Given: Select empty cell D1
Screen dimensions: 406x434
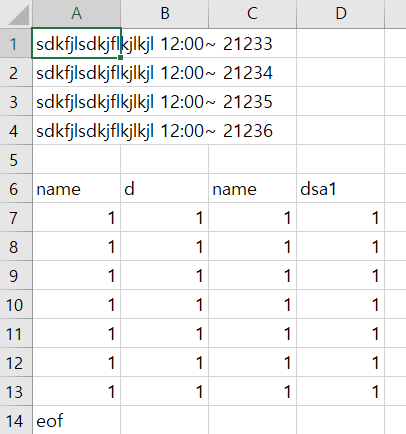Looking at the screenshot, I should pyautogui.click(x=341, y=43).
